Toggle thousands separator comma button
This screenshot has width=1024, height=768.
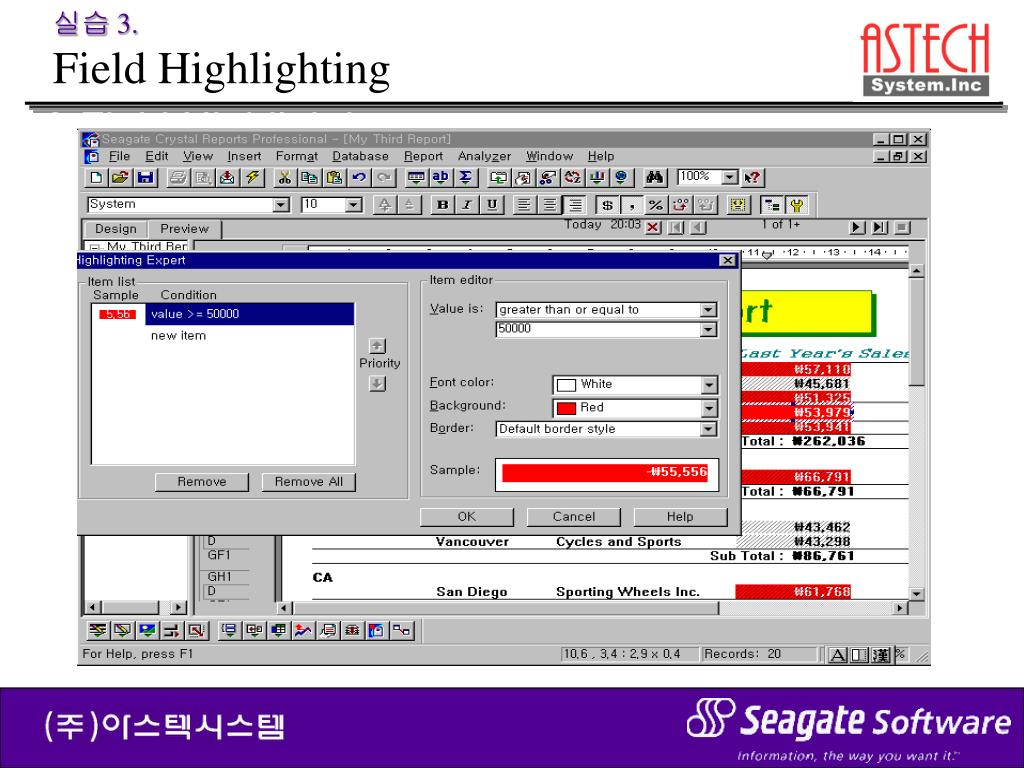[x=631, y=205]
